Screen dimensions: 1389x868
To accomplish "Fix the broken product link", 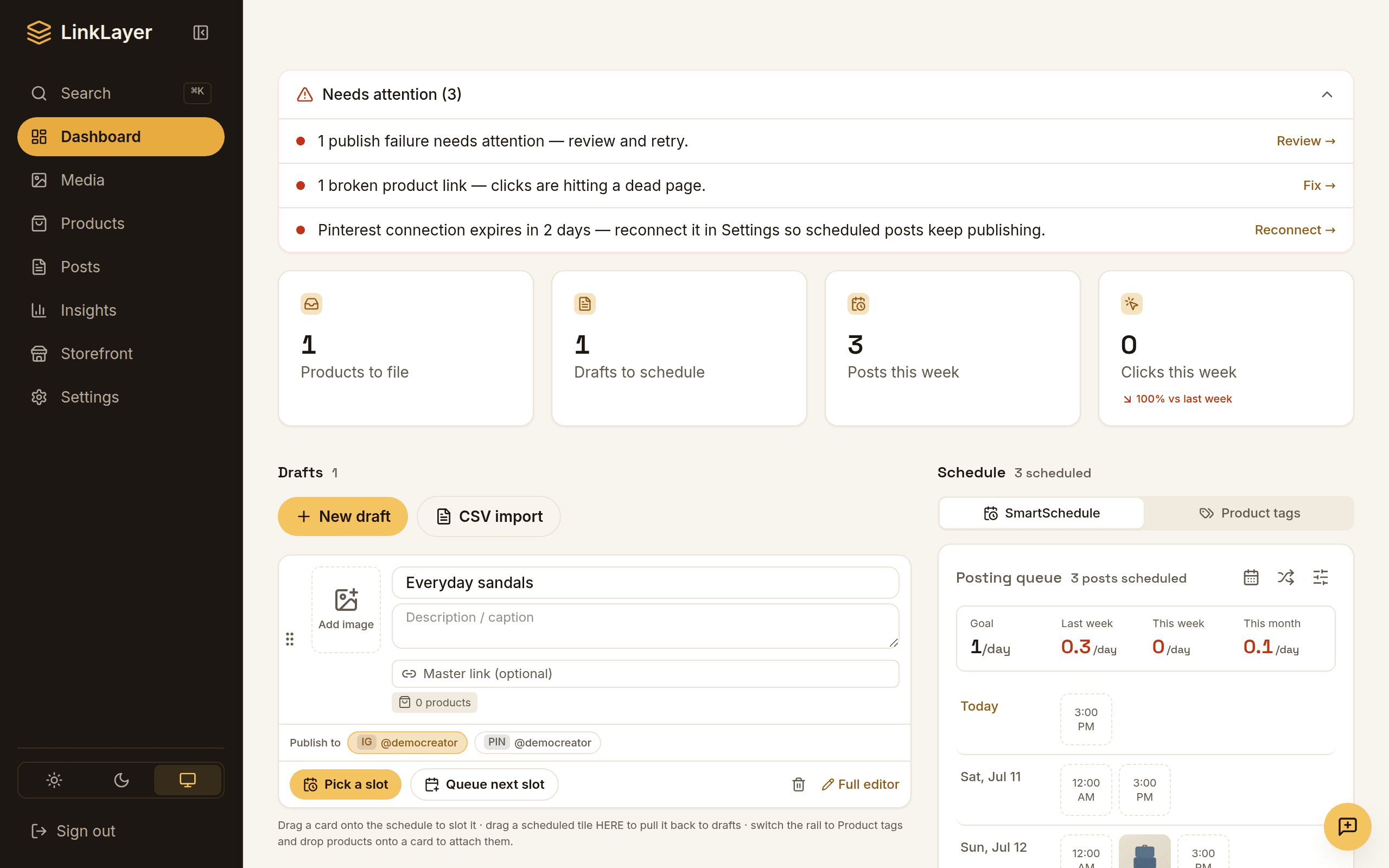I will click(x=1319, y=186).
